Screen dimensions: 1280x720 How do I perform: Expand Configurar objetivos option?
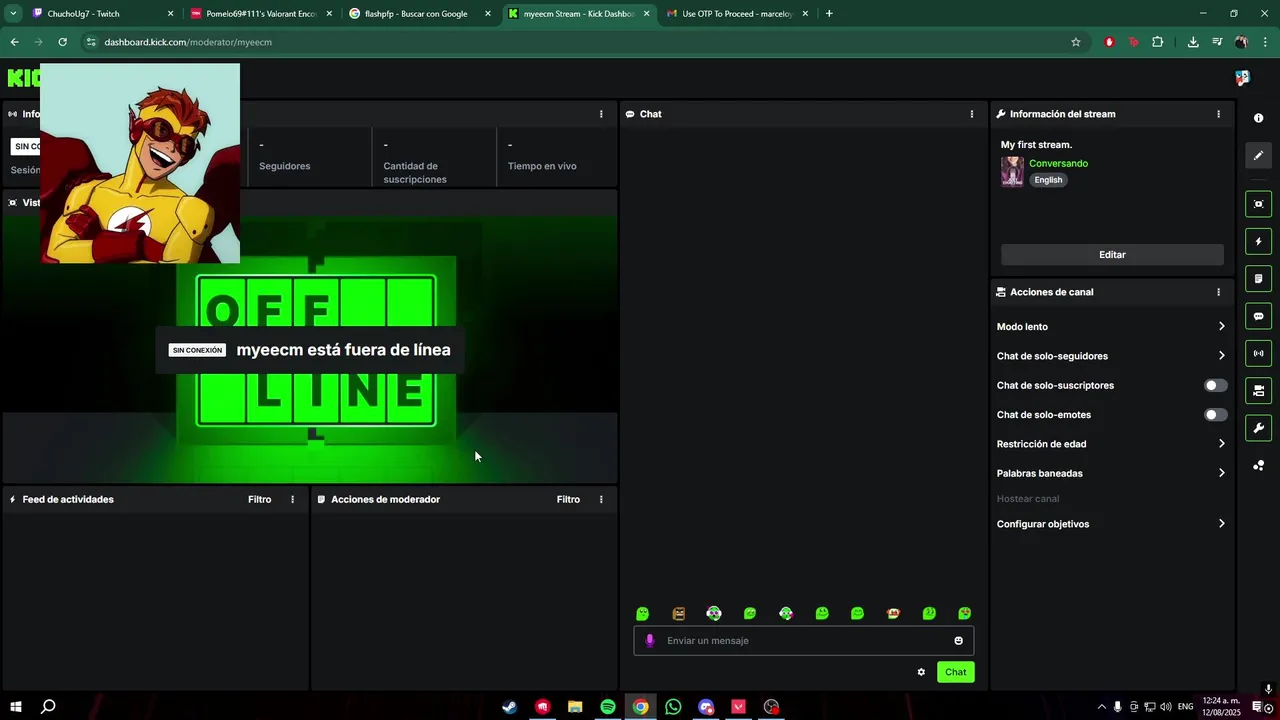tap(1111, 524)
